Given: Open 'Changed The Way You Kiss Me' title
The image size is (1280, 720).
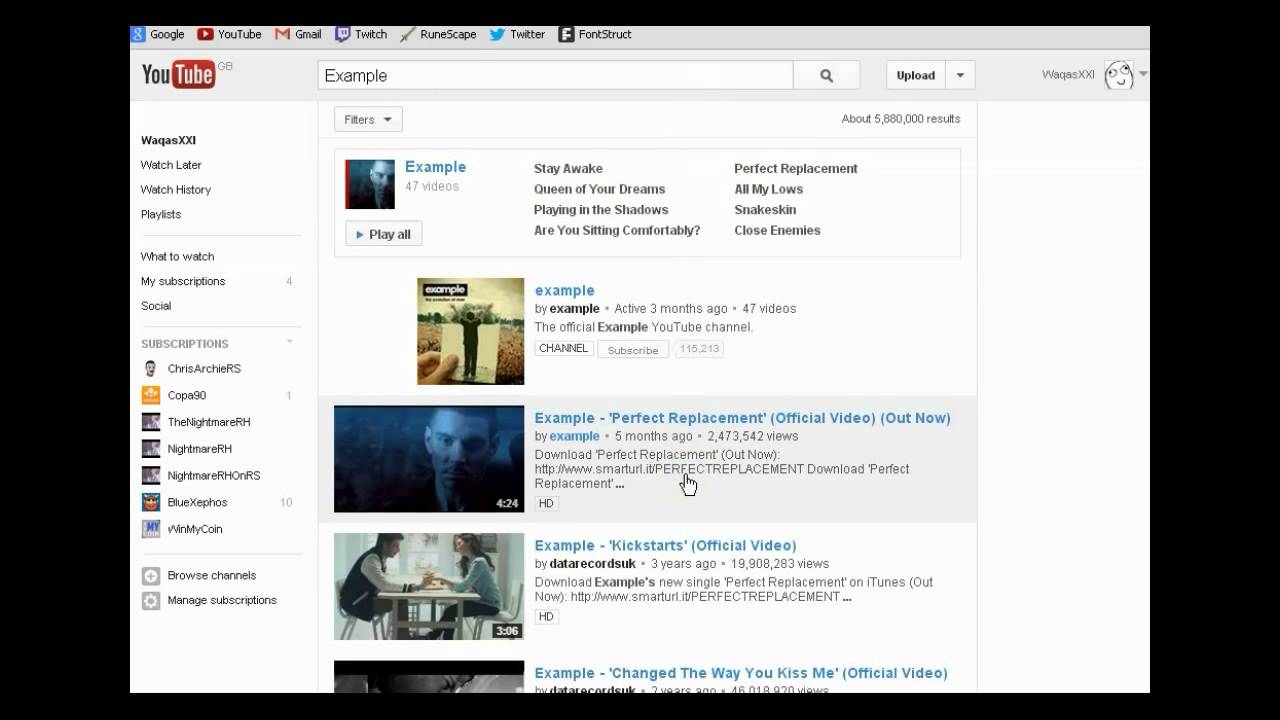Looking at the screenshot, I should tap(741, 673).
